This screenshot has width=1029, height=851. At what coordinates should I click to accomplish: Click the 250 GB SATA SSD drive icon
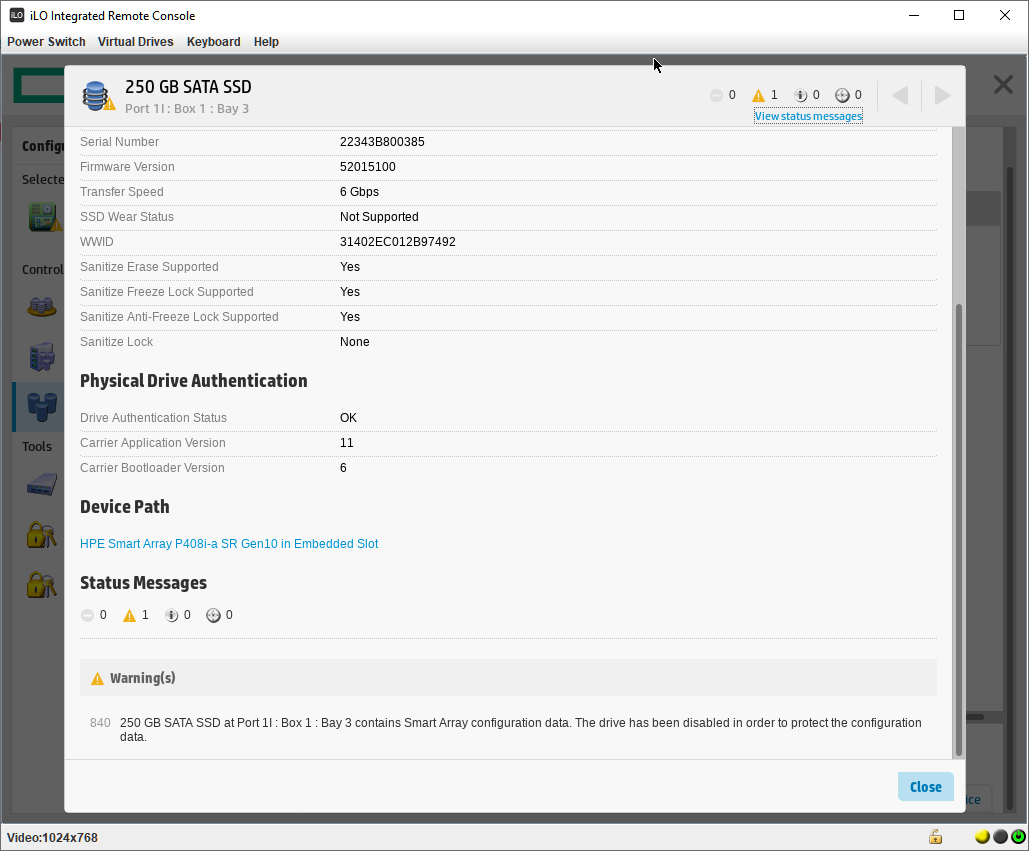[x=97, y=96]
